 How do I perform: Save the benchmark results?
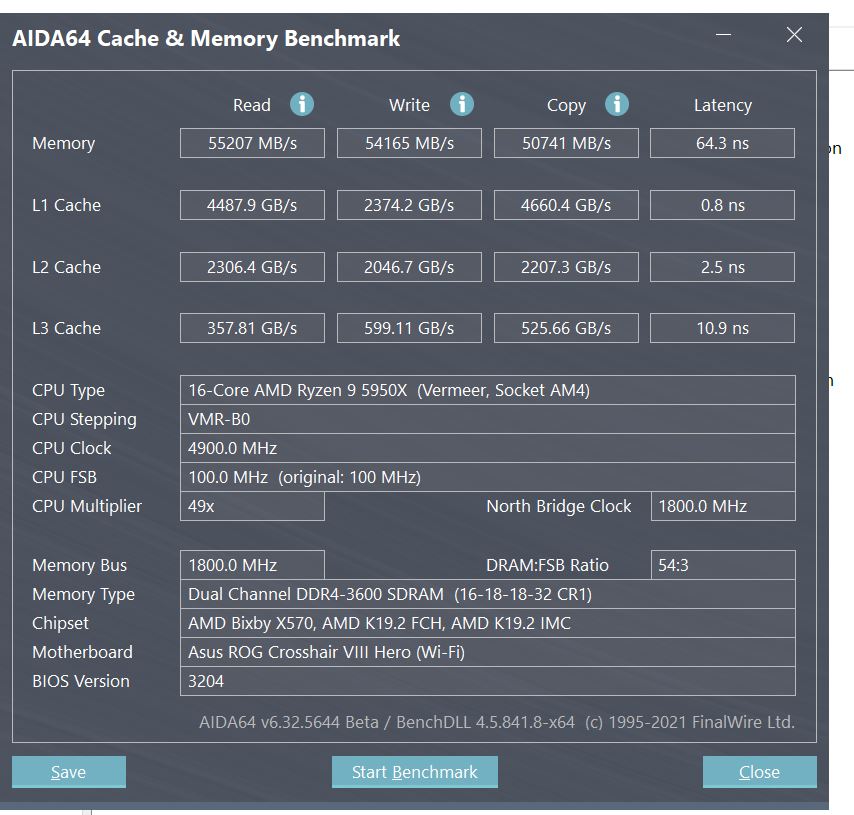click(x=69, y=771)
